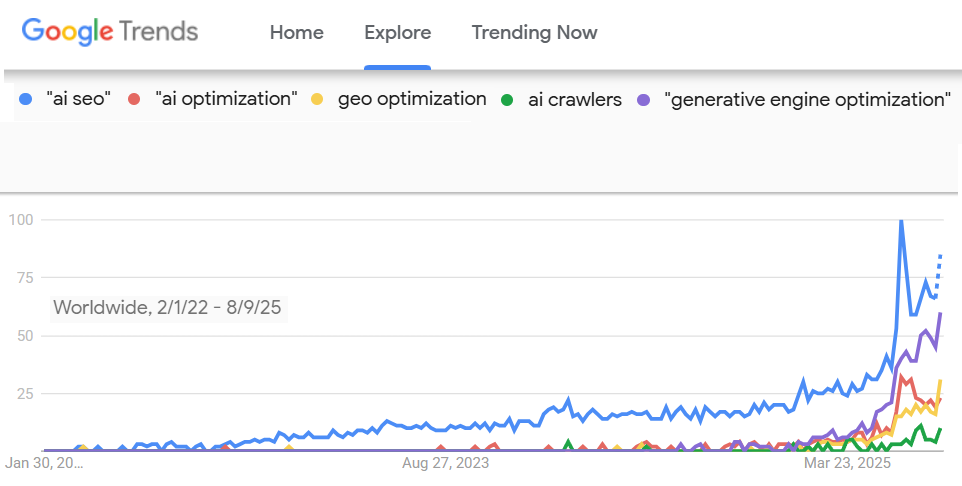Click the 100 value on the y-axis
This screenshot has height=486, width=962.
pyautogui.click(x=20, y=219)
